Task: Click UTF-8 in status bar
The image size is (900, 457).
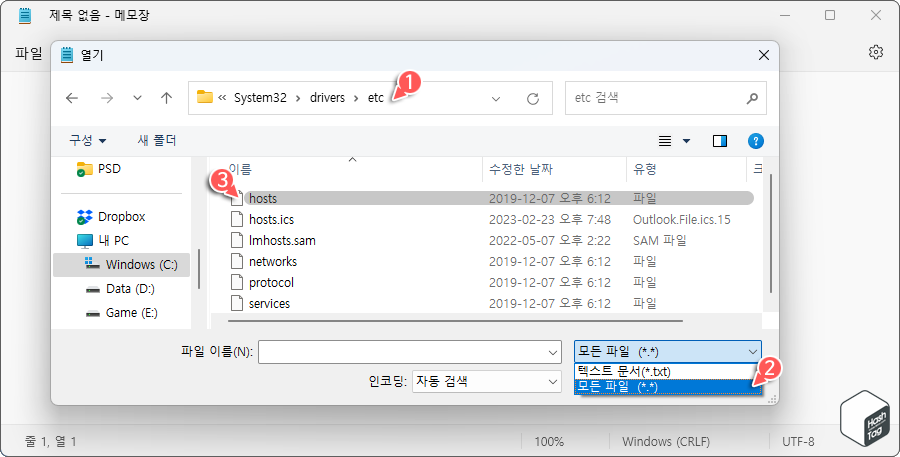Action: (x=798, y=441)
